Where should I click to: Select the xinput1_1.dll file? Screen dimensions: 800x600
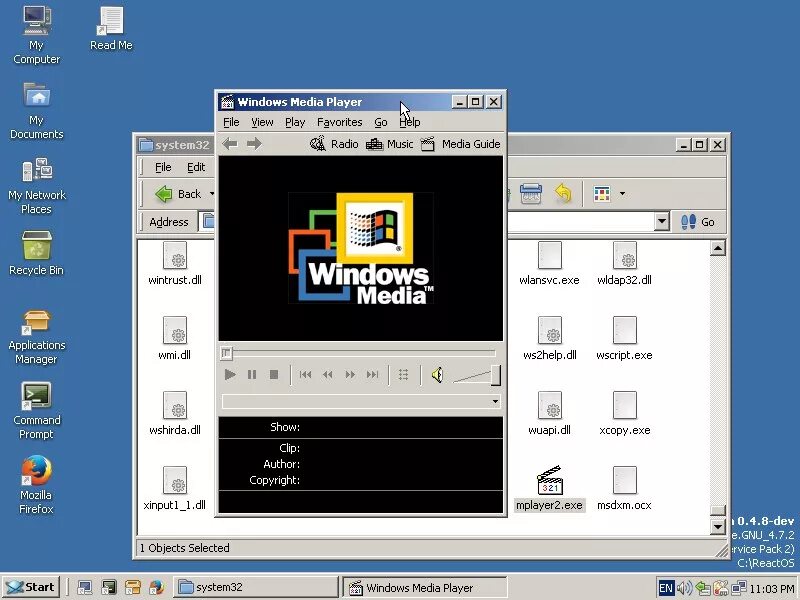(x=175, y=488)
